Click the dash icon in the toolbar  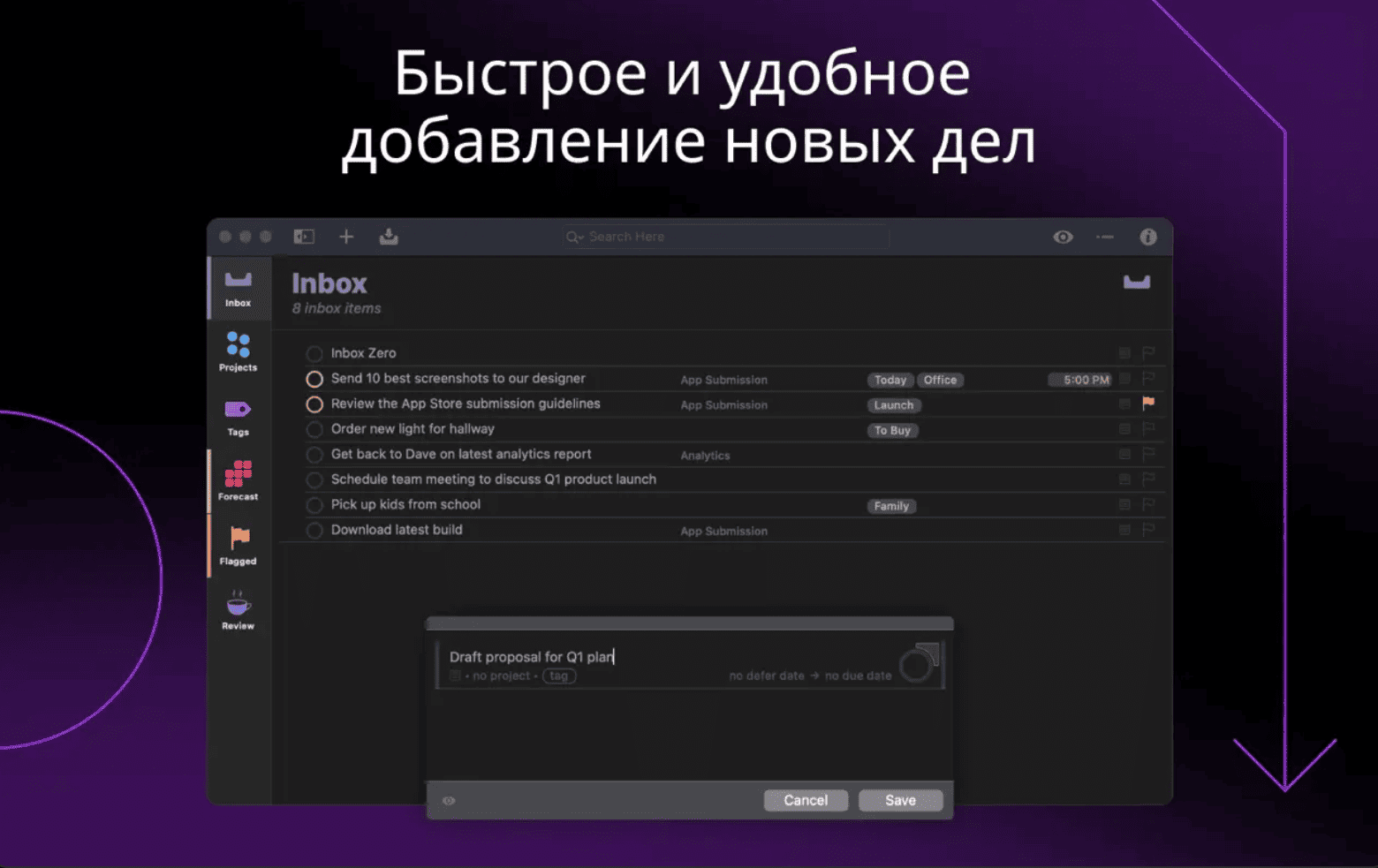[x=1105, y=237]
